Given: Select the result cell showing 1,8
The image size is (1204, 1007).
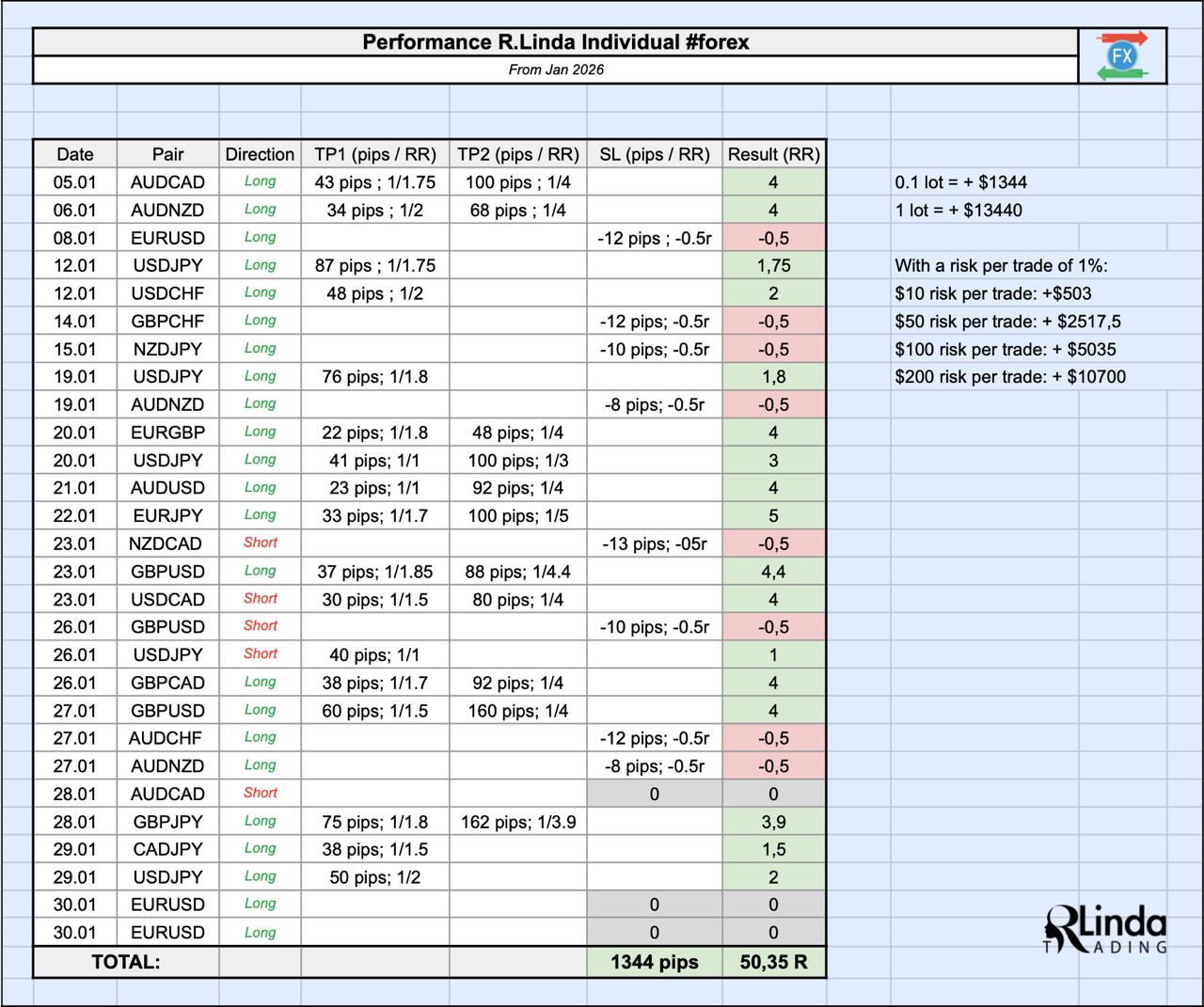Looking at the screenshot, I should [x=774, y=377].
